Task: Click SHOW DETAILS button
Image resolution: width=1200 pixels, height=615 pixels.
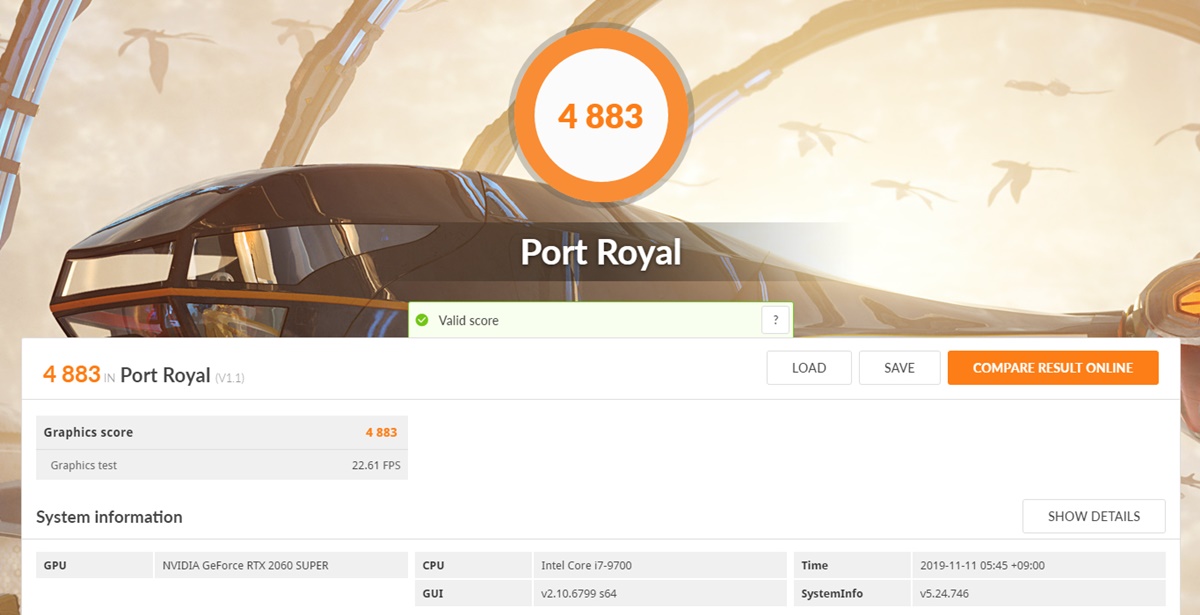Action: point(1094,516)
